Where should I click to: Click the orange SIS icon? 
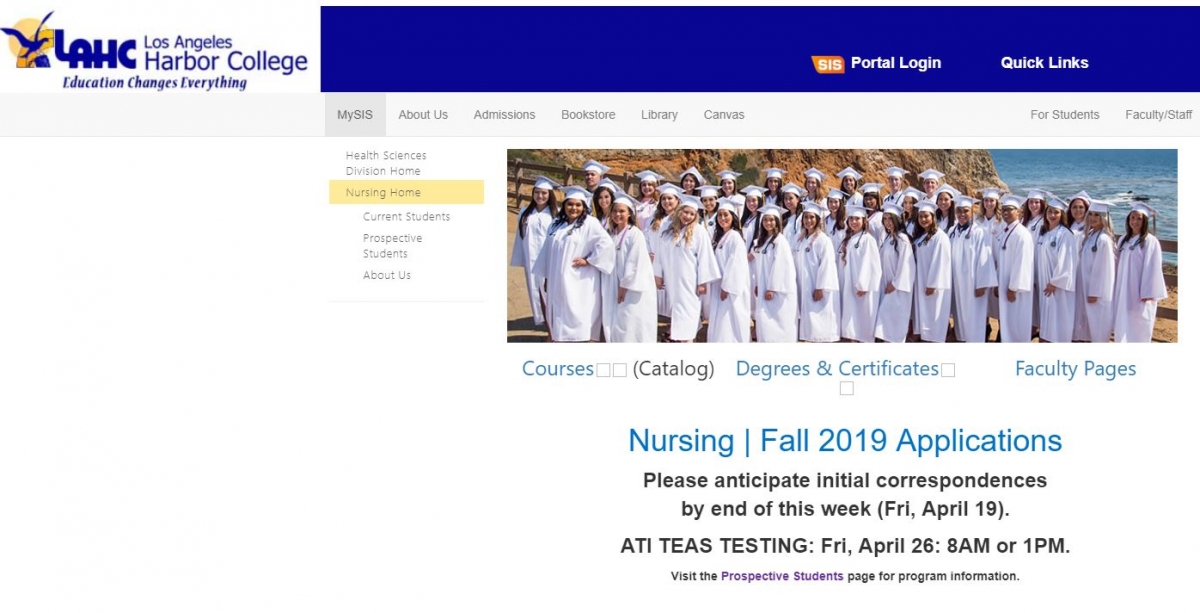(x=828, y=64)
